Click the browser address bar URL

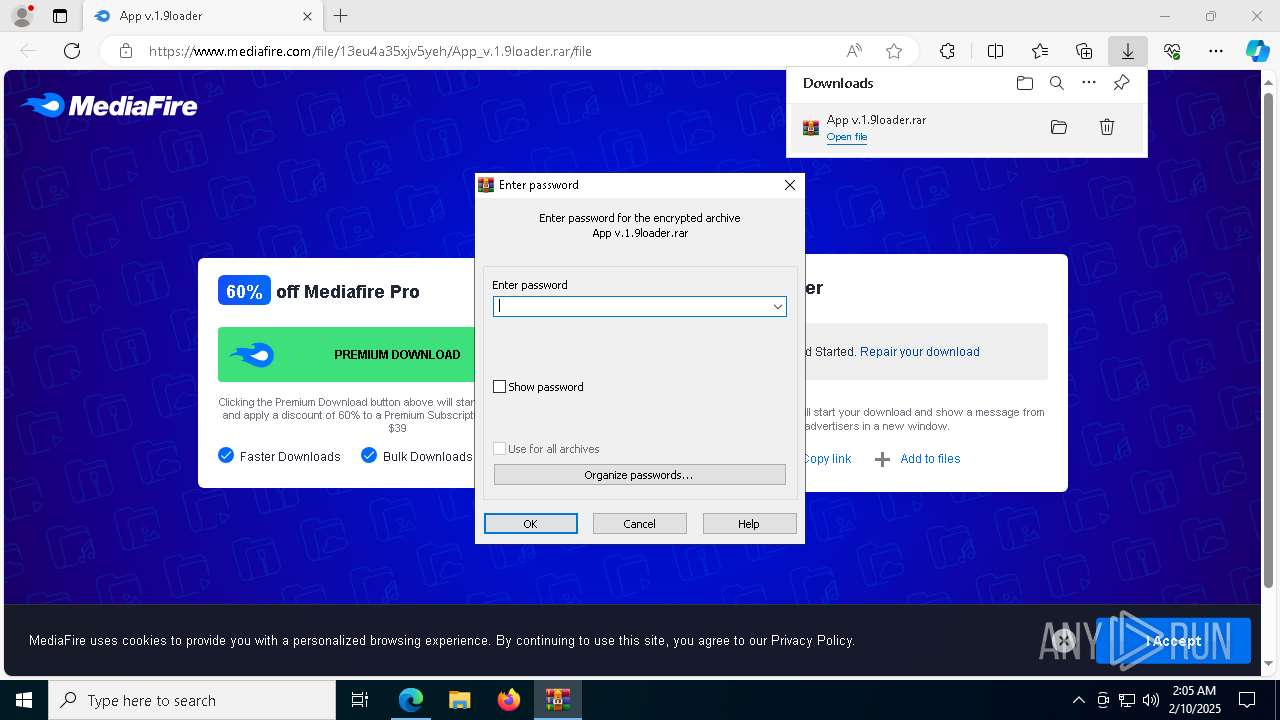[370, 51]
